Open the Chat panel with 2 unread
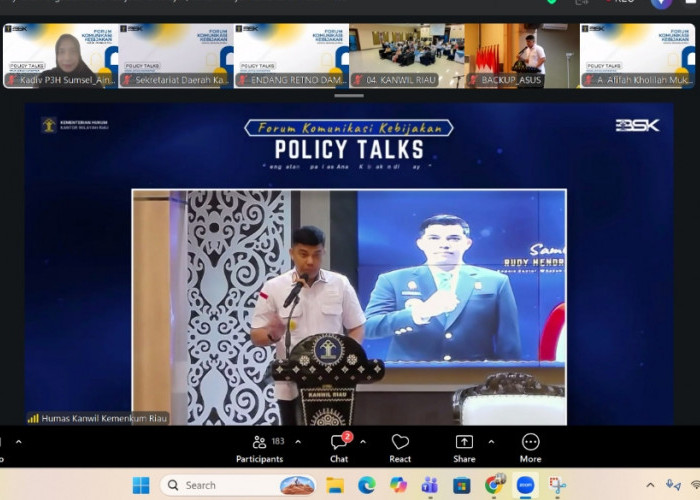This screenshot has height=500, width=700. tap(340, 449)
